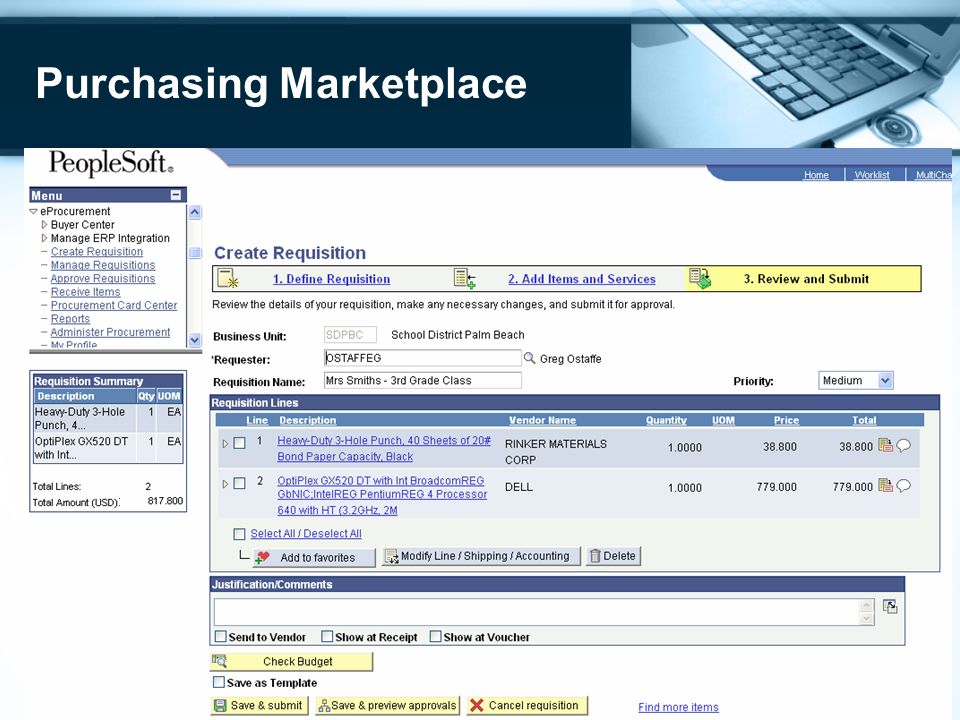Viewport: 960px width, 720px height.
Task: Expand the Justification comments popup icon
Action: [x=890, y=607]
